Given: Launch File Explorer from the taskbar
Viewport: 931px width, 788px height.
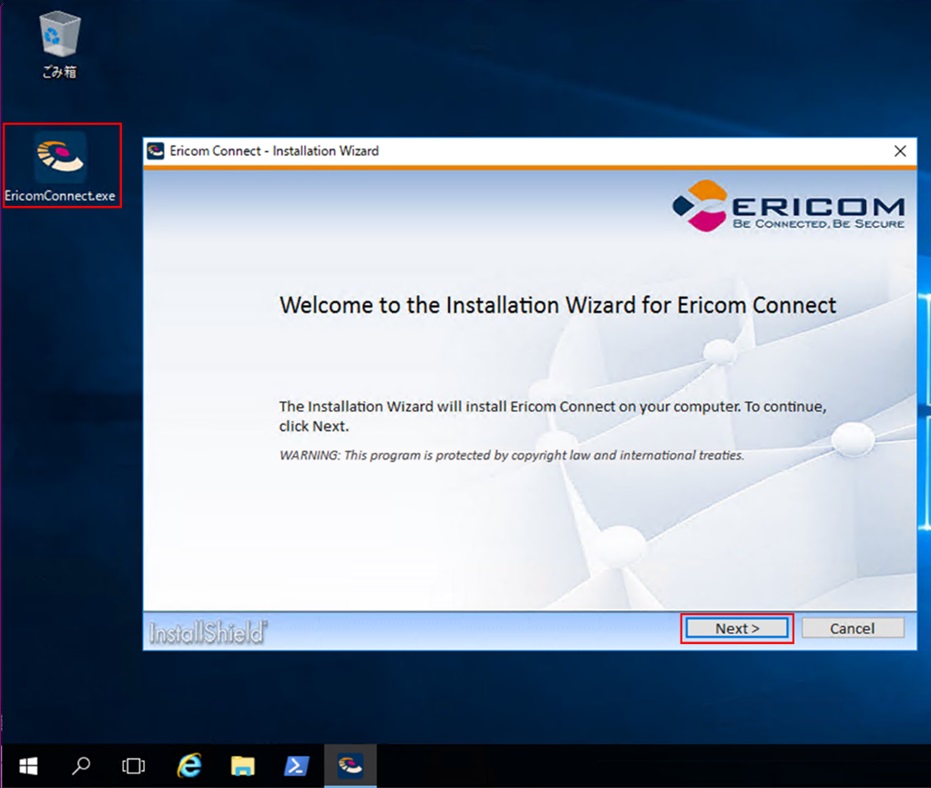Looking at the screenshot, I should point(243,766).
